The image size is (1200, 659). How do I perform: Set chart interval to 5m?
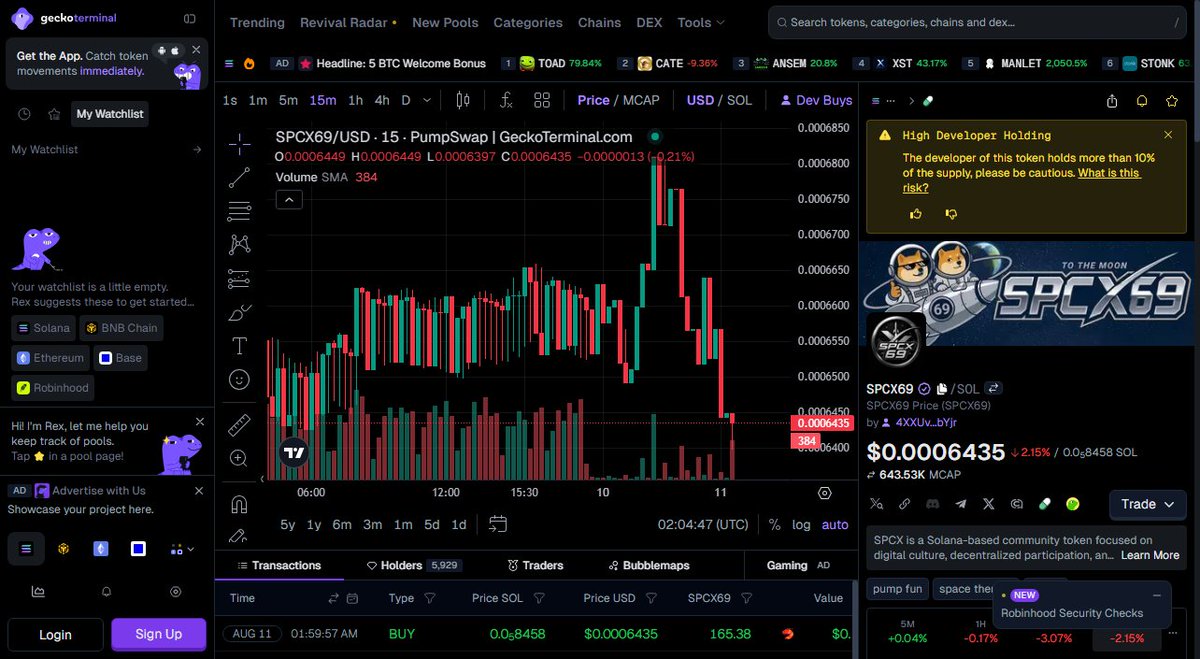click(288, 100)
